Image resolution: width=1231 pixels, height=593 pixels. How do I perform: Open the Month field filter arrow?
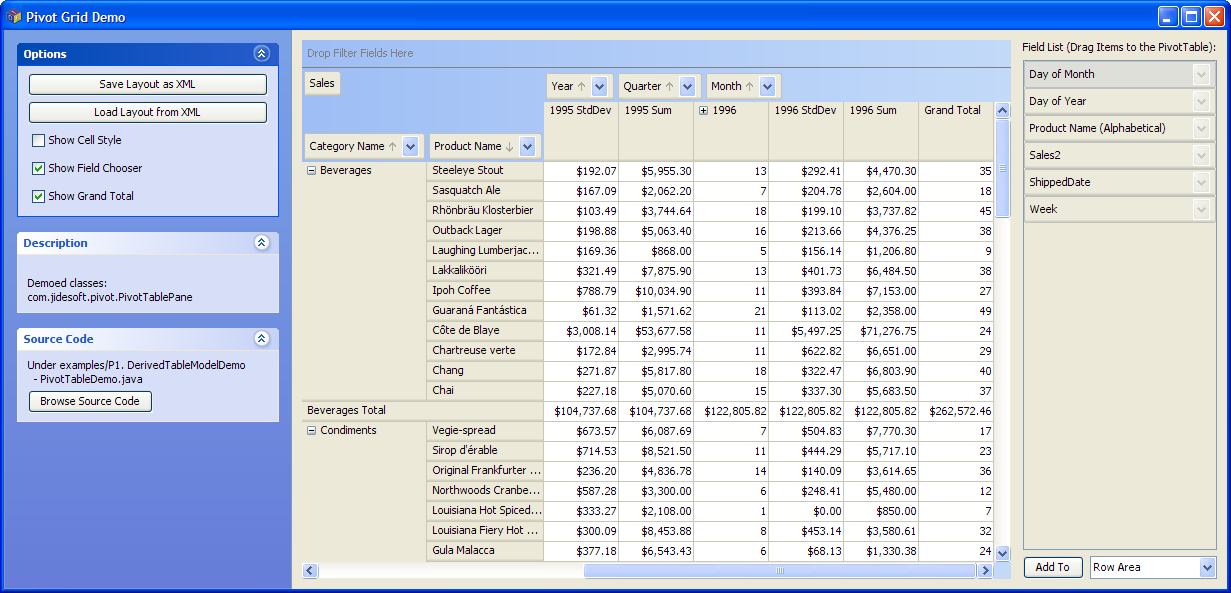pos(767,87)
